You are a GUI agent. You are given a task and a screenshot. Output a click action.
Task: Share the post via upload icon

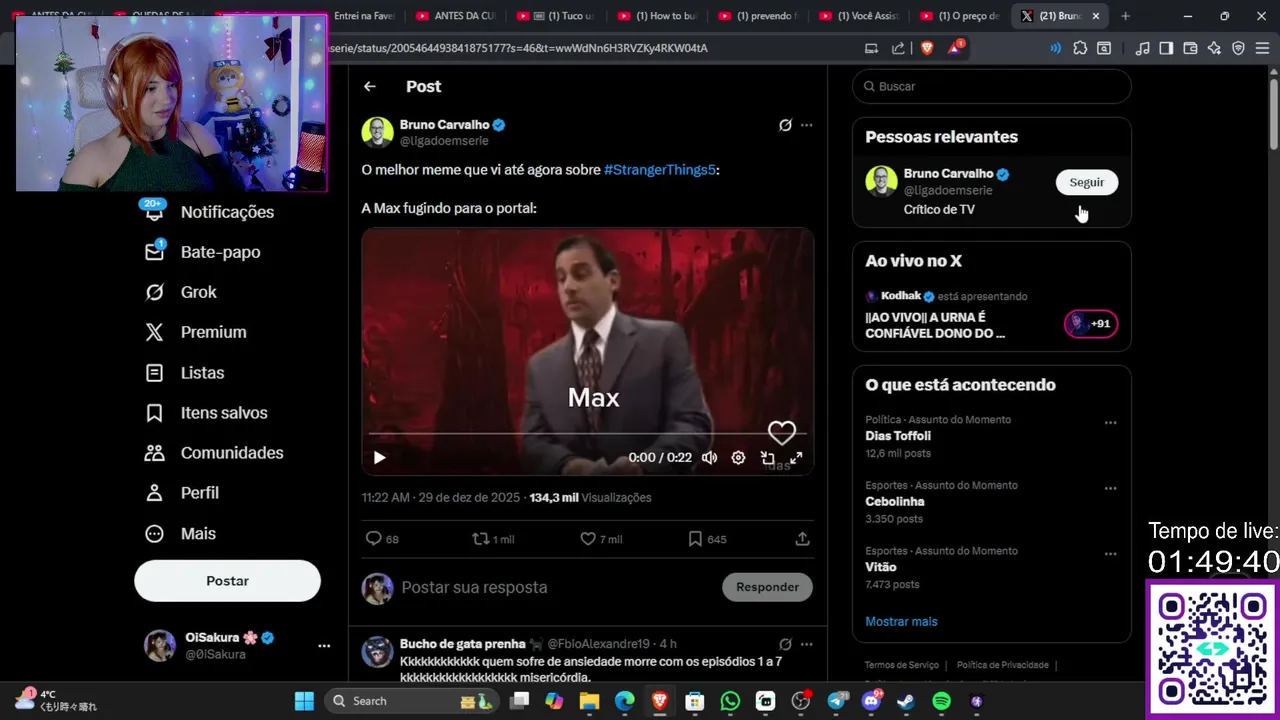coord(802,539)
